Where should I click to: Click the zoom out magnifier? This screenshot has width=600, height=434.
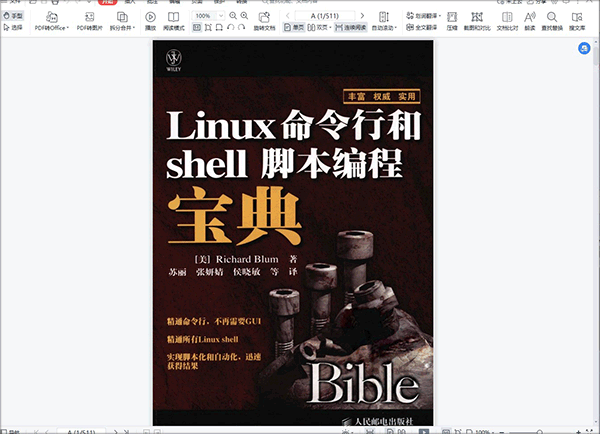(233, 16)
